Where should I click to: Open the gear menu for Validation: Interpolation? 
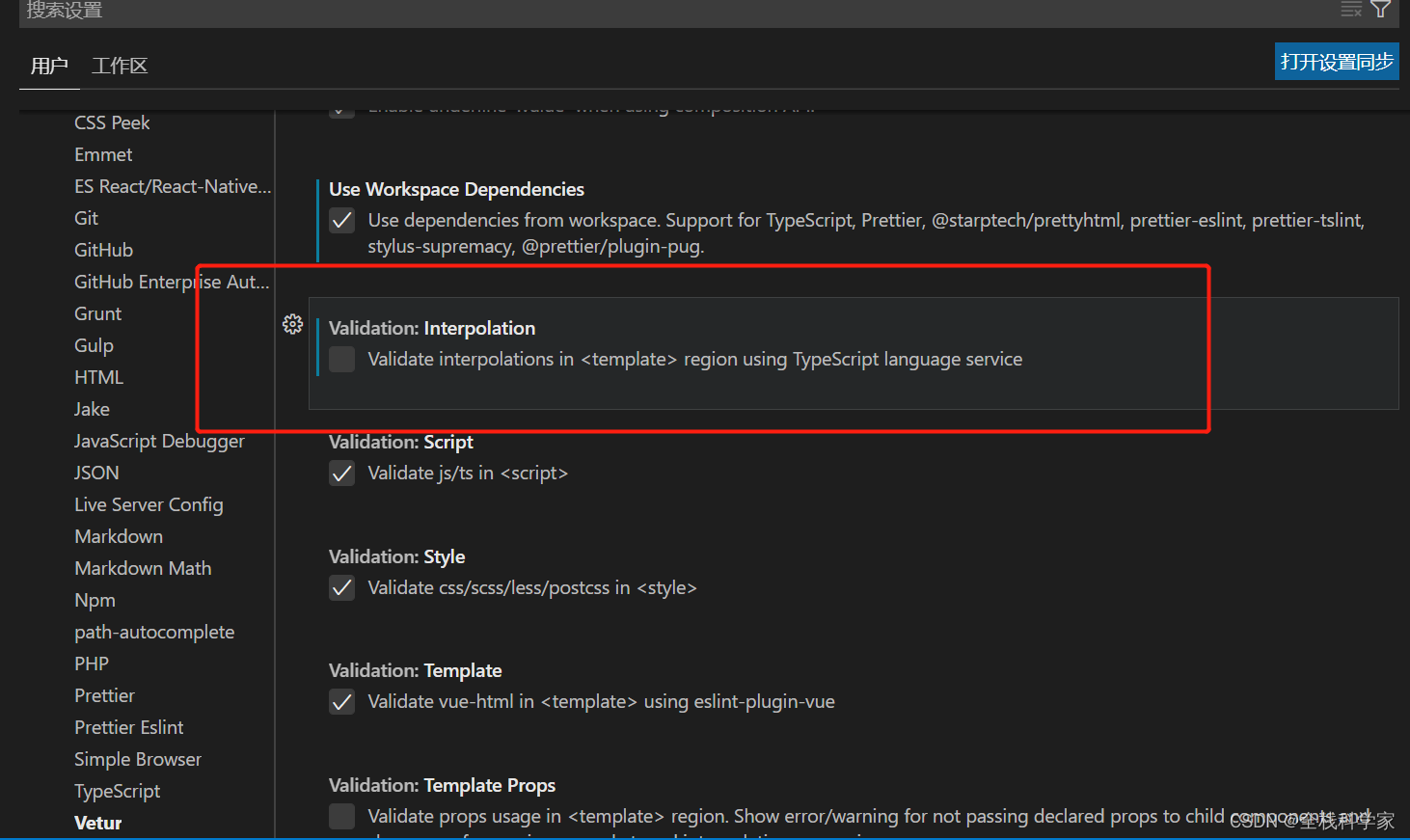(x=292, y=324)
